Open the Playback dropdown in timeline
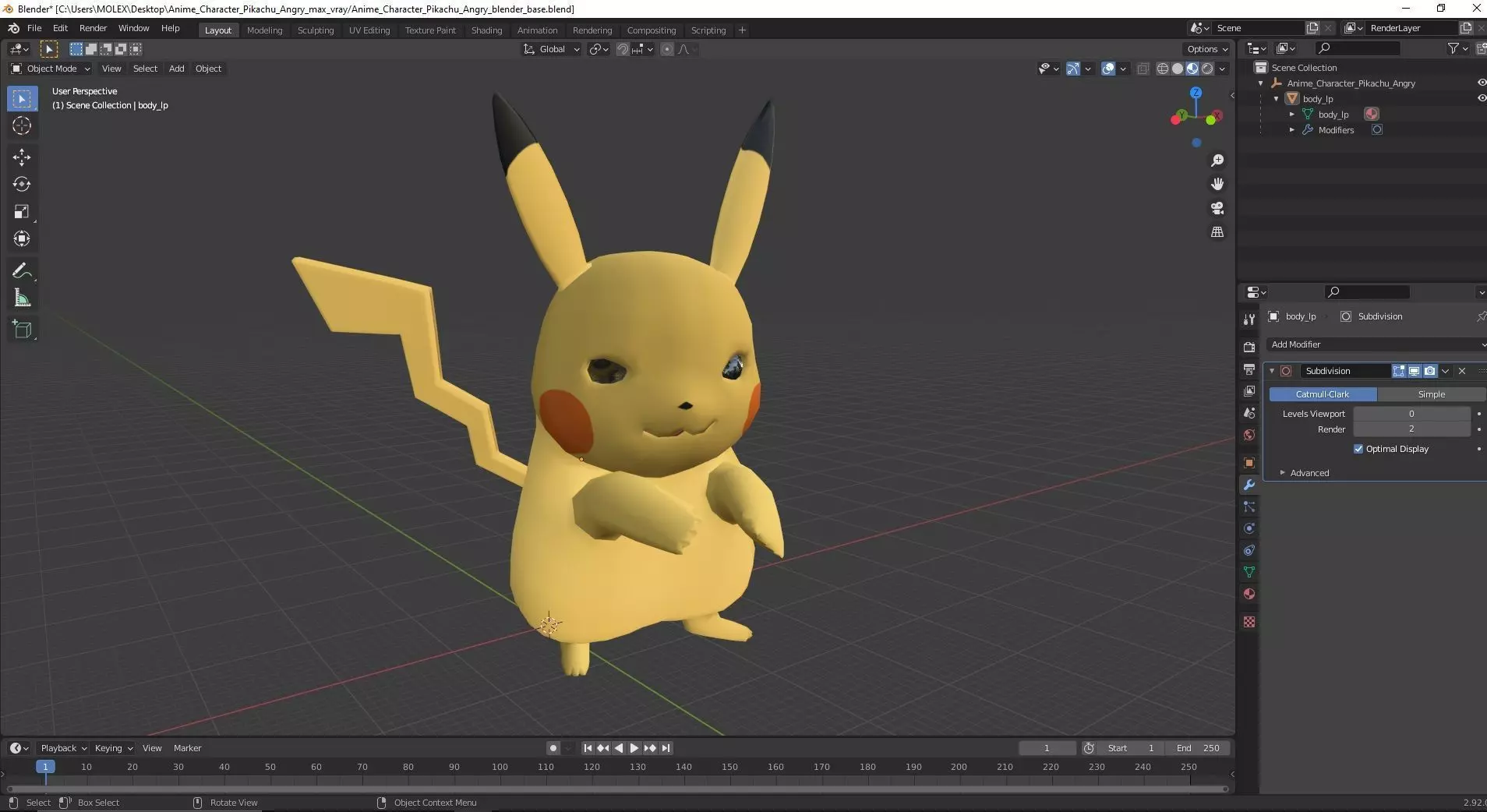 coord(63,748)
